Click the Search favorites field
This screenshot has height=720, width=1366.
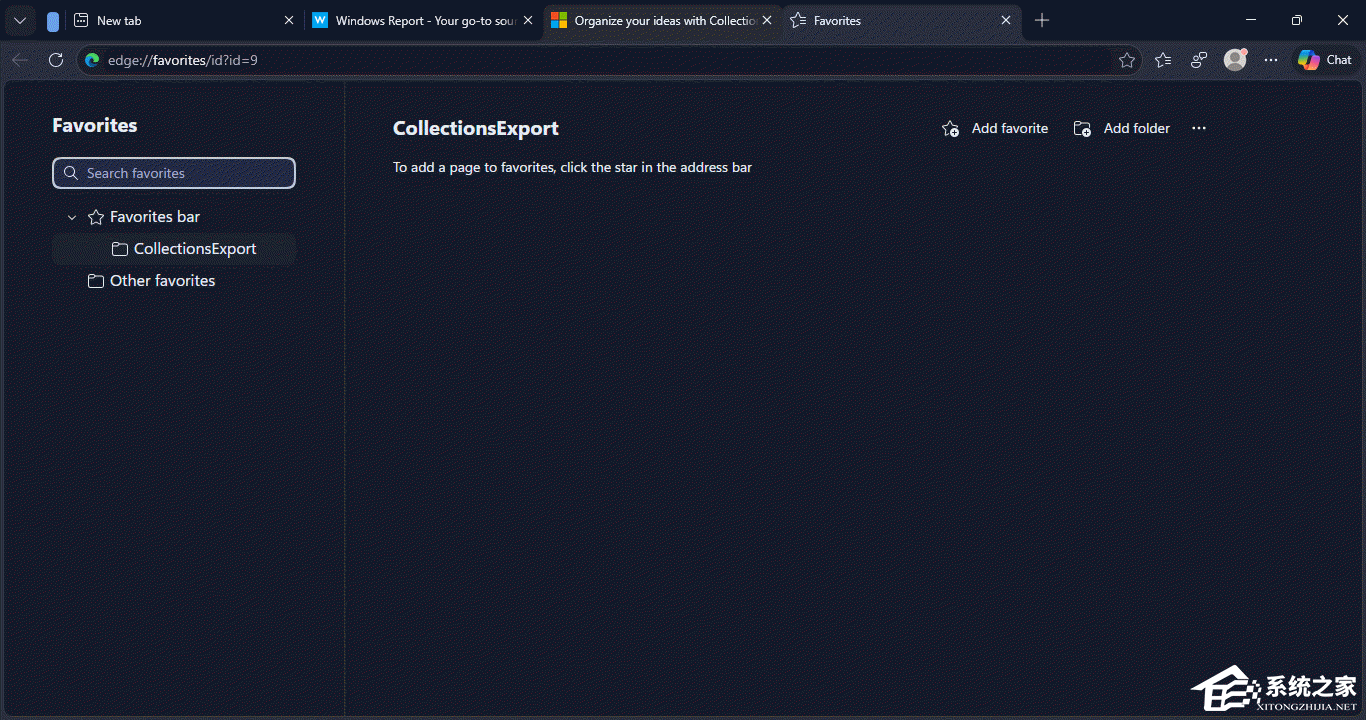[x=174, y=173]
